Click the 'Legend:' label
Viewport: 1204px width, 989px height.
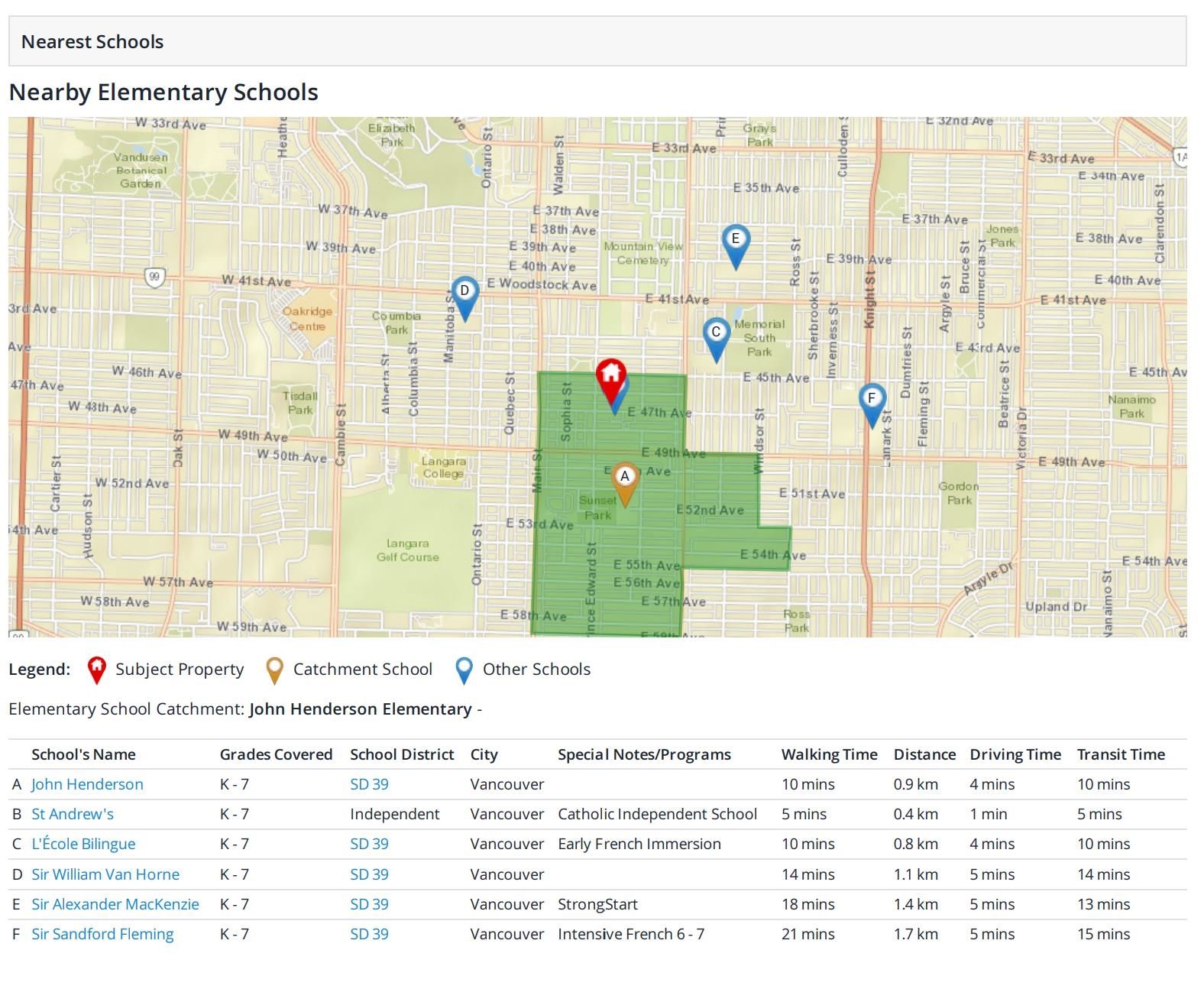[x=39, y=670]
